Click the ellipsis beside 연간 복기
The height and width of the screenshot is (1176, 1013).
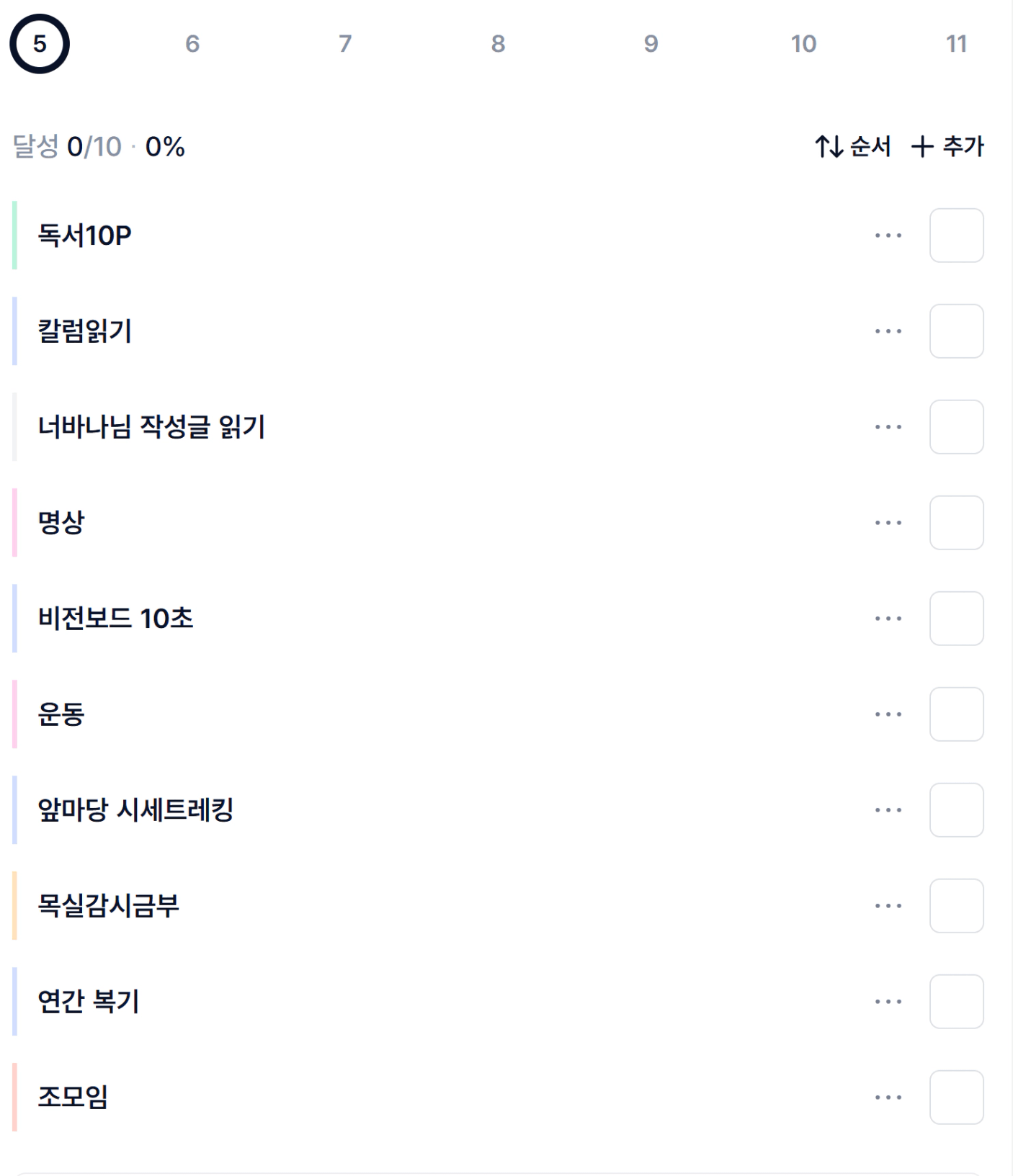[x=888, y=1002]
